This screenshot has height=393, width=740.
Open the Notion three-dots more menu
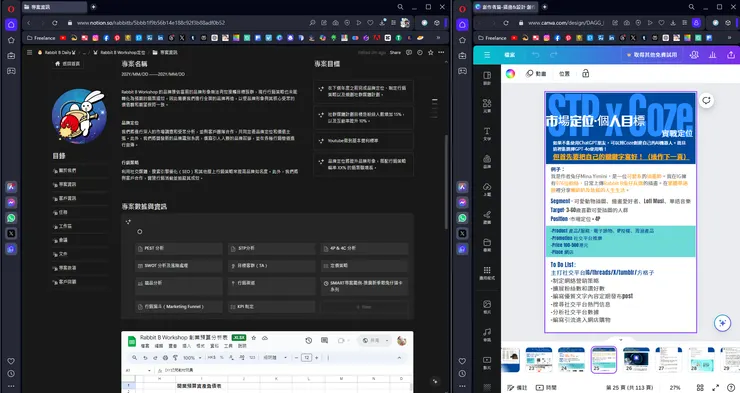click(441, 52)
